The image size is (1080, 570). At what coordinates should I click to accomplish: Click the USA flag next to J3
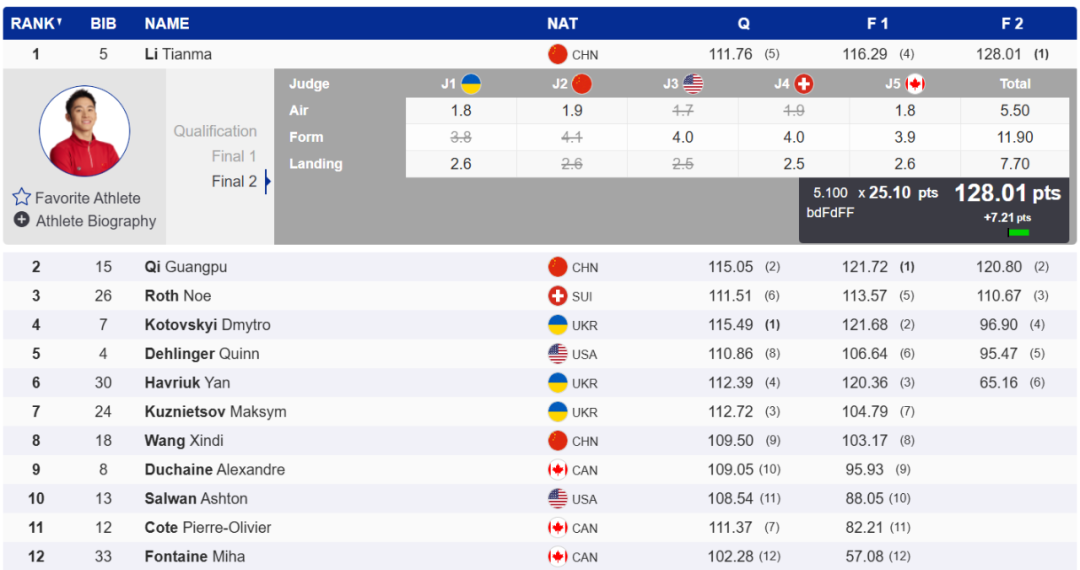point(693,84)
